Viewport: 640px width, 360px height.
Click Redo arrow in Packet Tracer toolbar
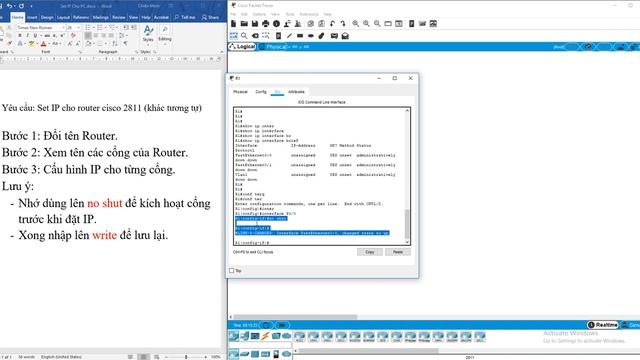(x=343, y=24)
